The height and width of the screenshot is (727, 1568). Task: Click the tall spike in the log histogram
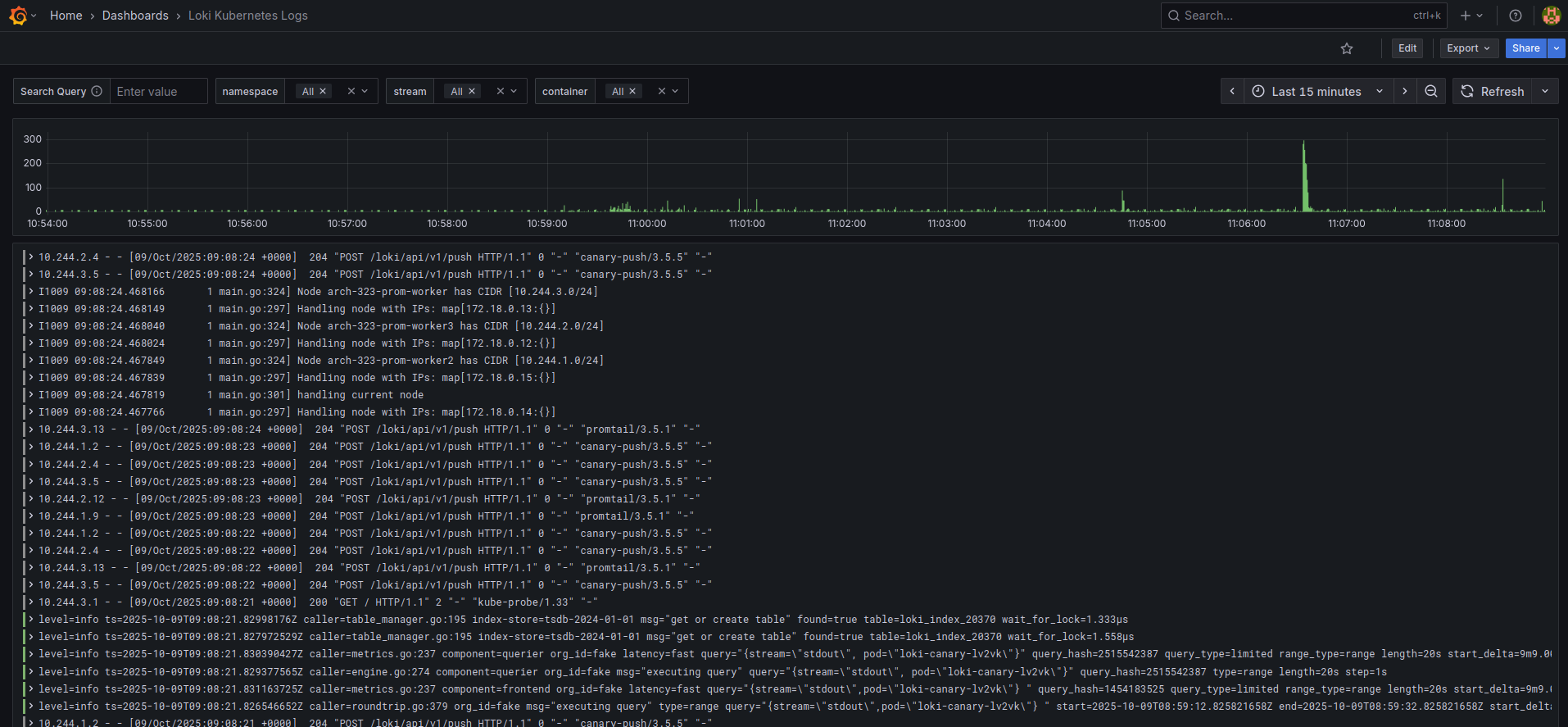(1304, 176)
